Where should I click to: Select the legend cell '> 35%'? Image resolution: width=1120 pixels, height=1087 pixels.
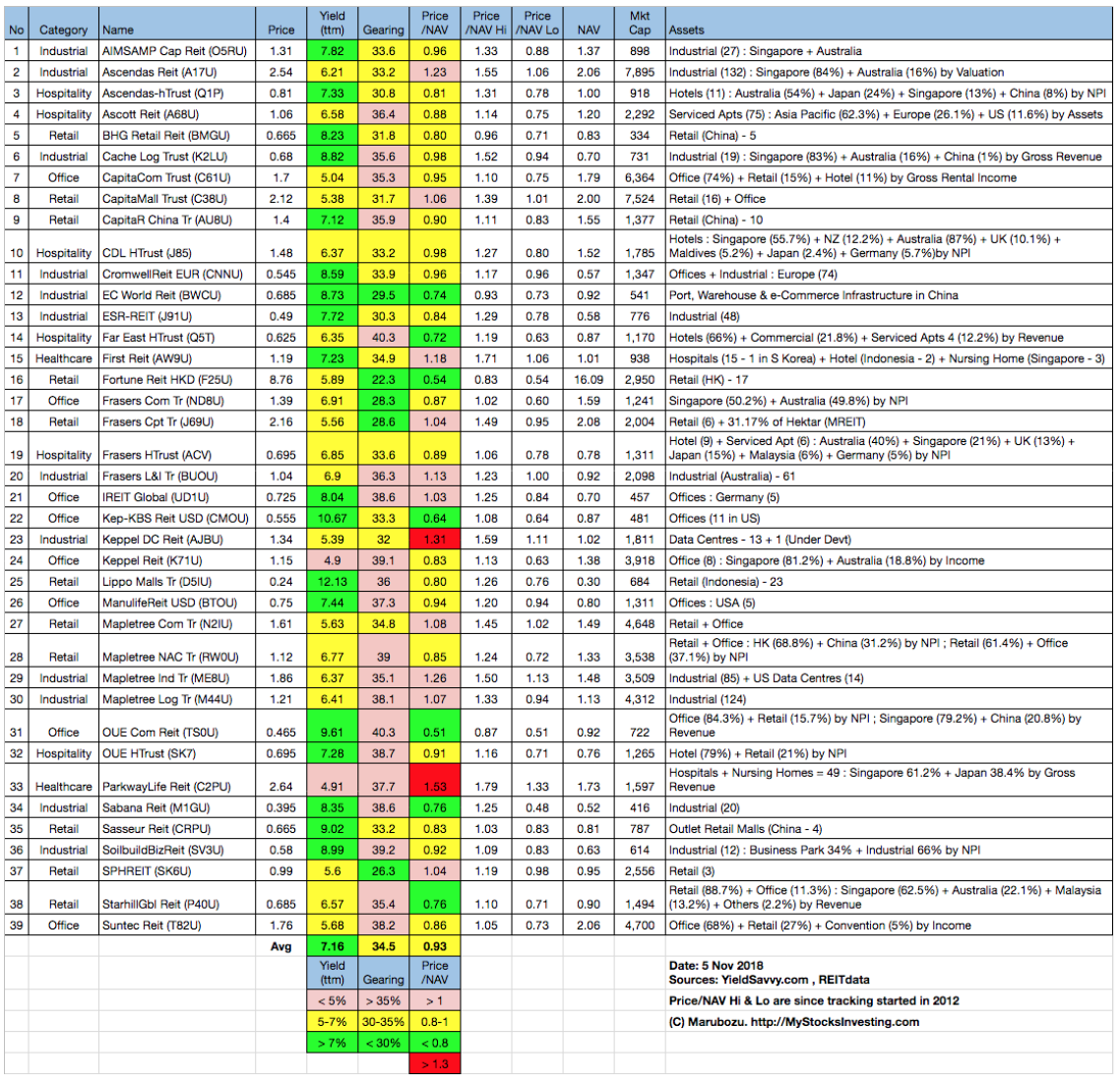384,1000
